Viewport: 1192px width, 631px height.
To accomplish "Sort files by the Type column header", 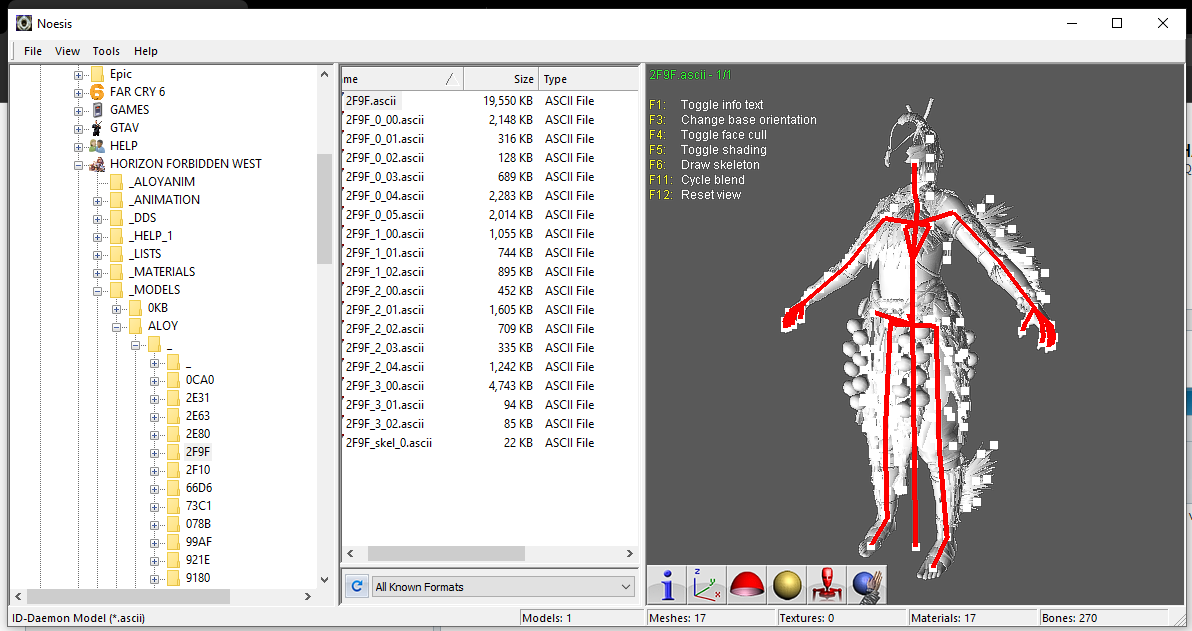I will coord(588,79).
